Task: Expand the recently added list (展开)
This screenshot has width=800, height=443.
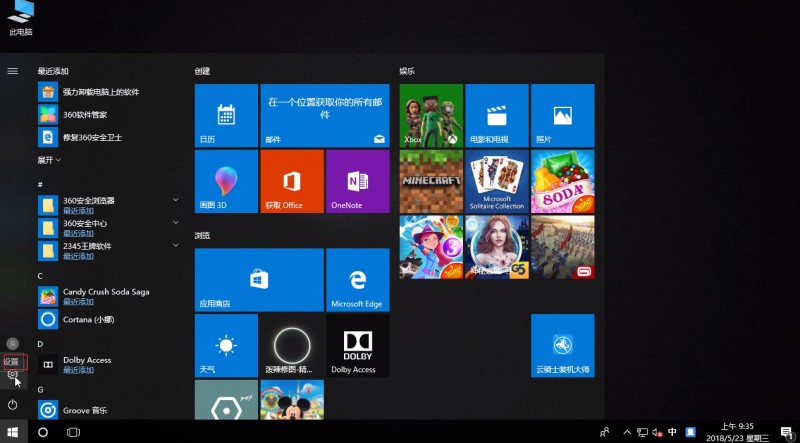Action: pos(49,160)
